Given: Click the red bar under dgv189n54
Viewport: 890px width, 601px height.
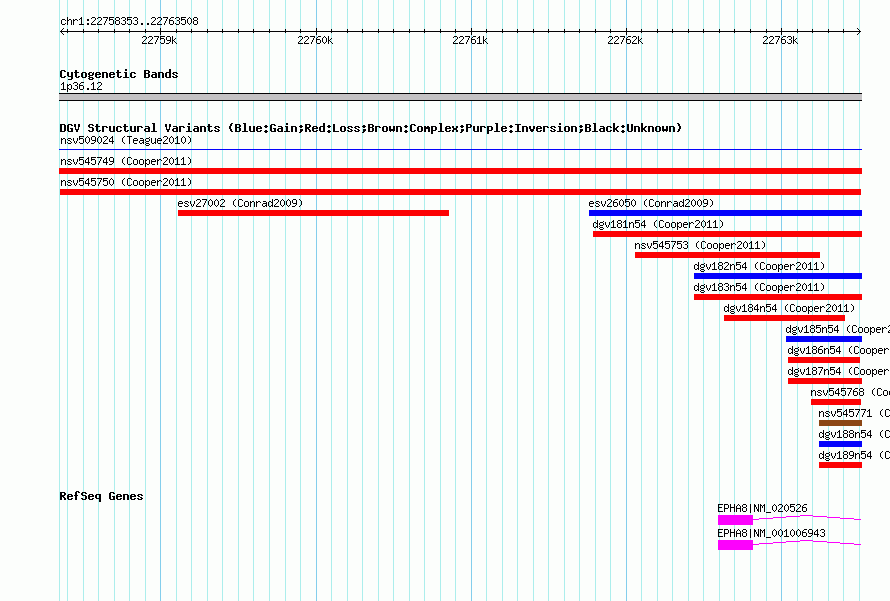Looking at the screenshot, I should click(x=840, y=465).
